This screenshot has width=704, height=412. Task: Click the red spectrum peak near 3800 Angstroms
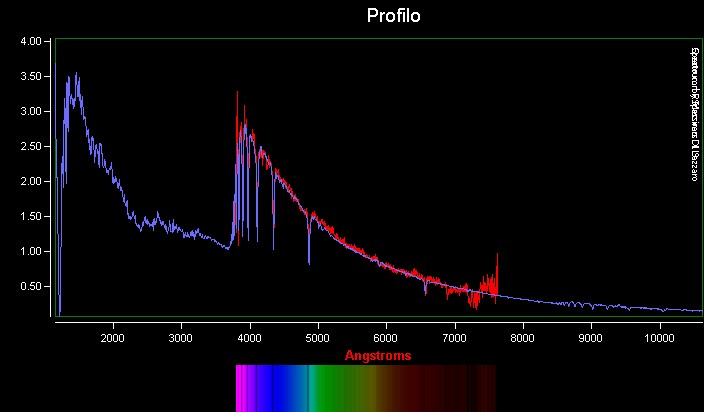pyautogui.click(x=237, y=93)
